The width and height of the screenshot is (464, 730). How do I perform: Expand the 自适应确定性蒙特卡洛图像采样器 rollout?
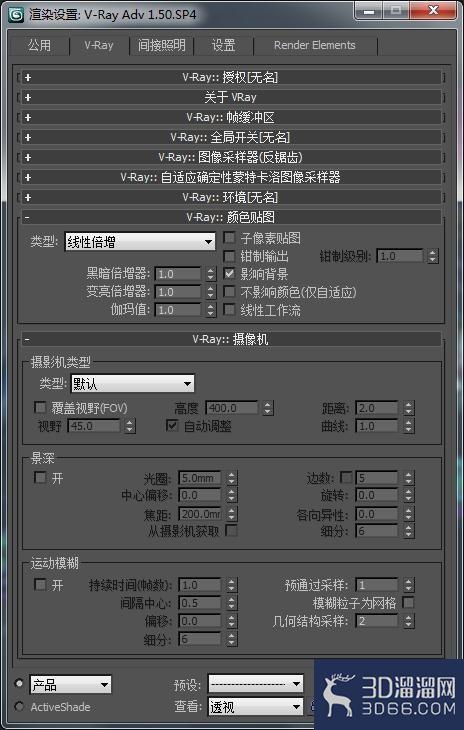click(x=230, y=177)
